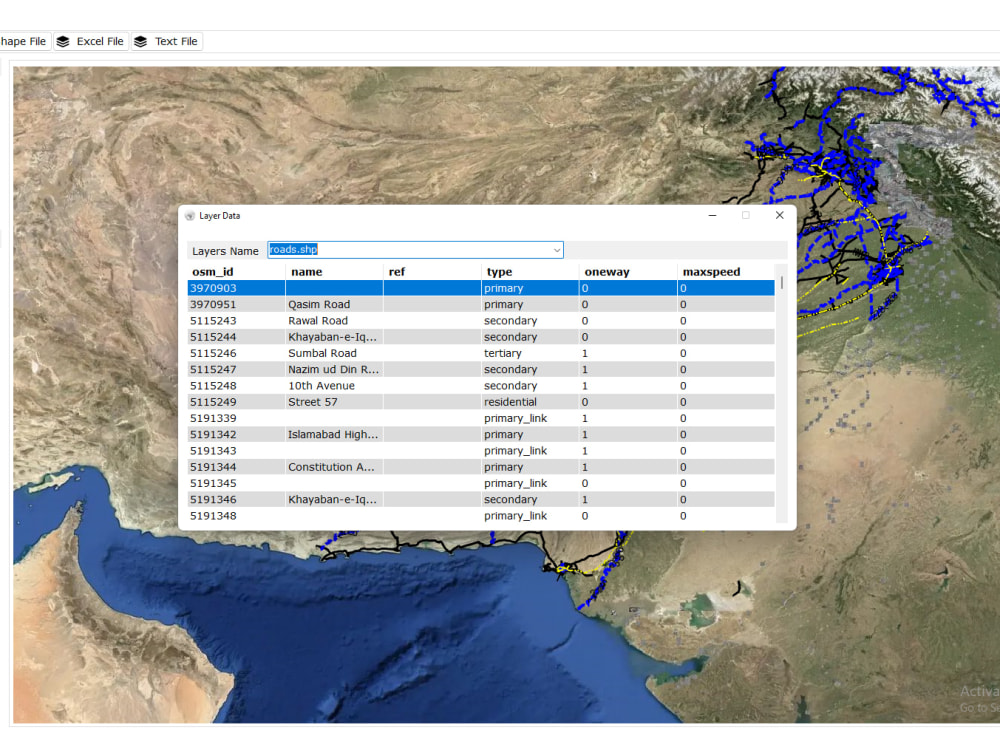This screenshot has width=1000, height=750.
Task: Click the residential type cell
Action: 530,402
